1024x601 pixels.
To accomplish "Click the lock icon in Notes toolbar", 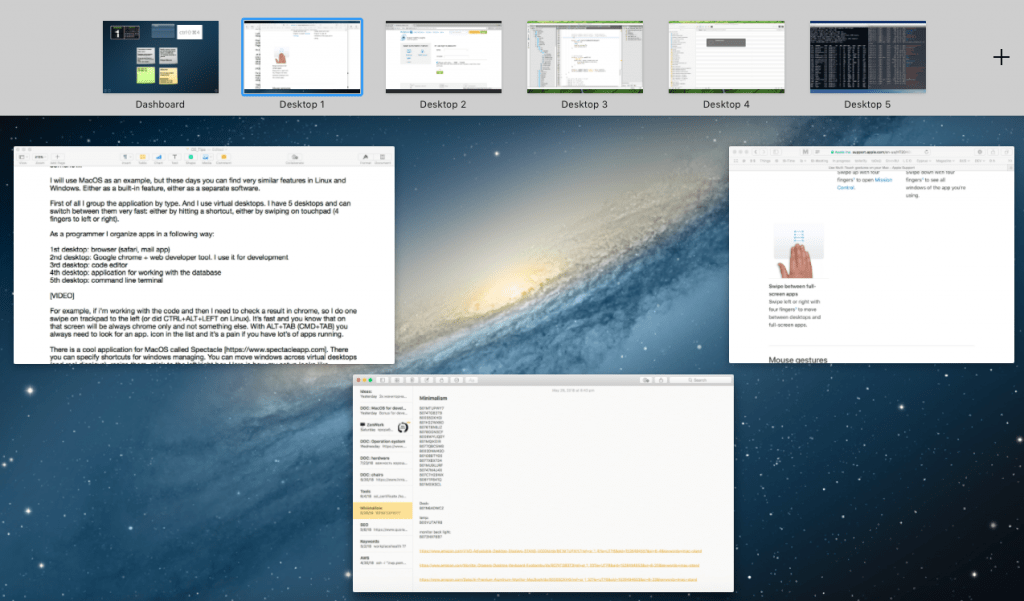I will [441, 380].
